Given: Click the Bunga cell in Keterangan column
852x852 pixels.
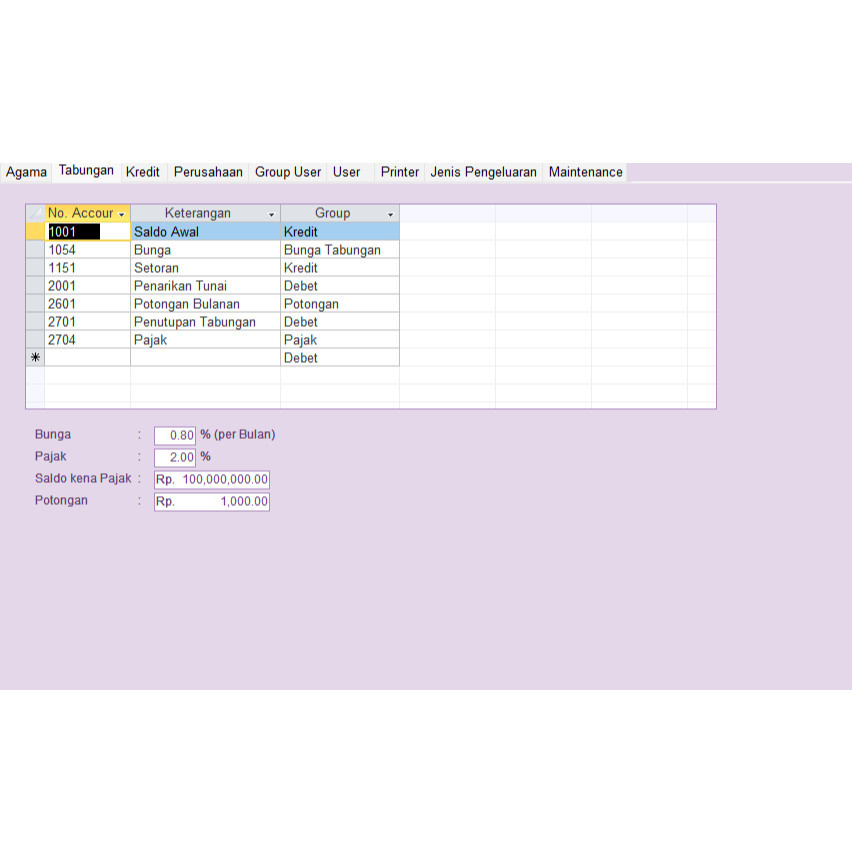Looking at the screenshot, I should (206, 250).
